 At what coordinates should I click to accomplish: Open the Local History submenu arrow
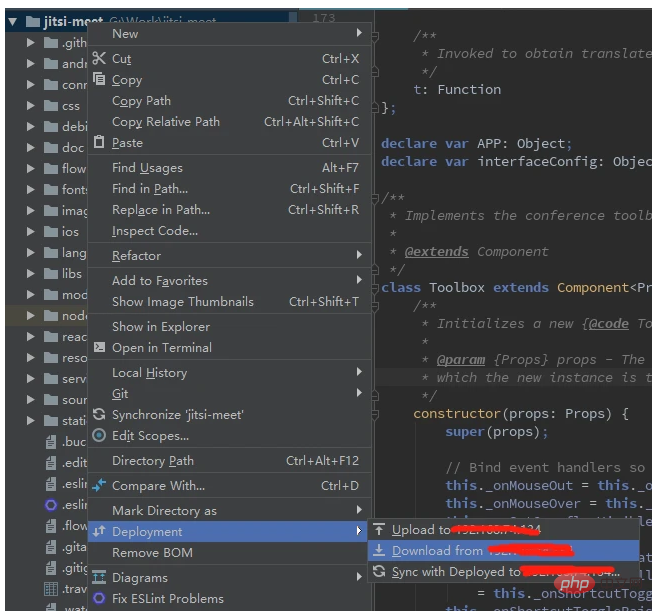(359, 372)
